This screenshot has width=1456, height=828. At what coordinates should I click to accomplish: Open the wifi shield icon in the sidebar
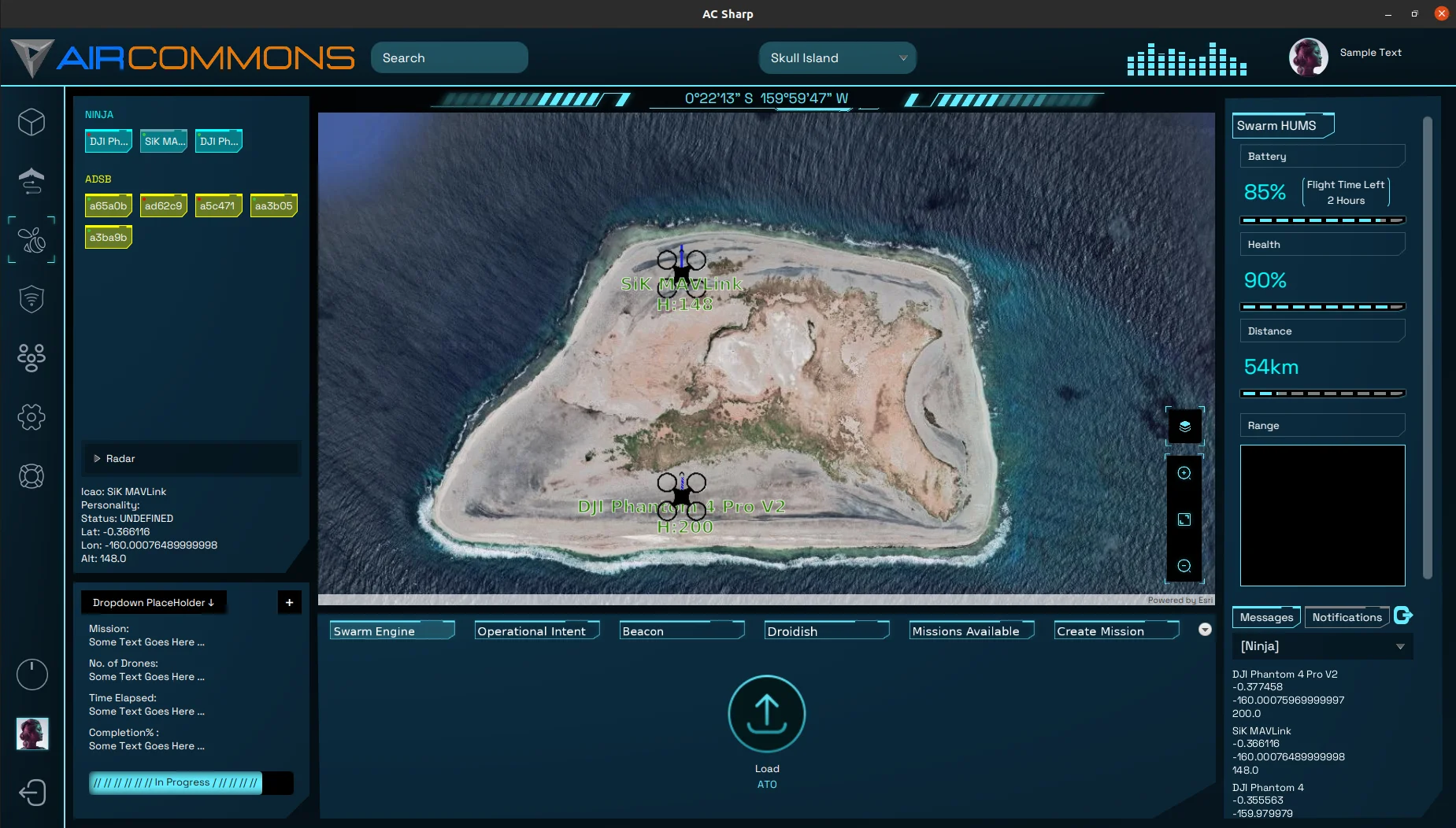31,299
